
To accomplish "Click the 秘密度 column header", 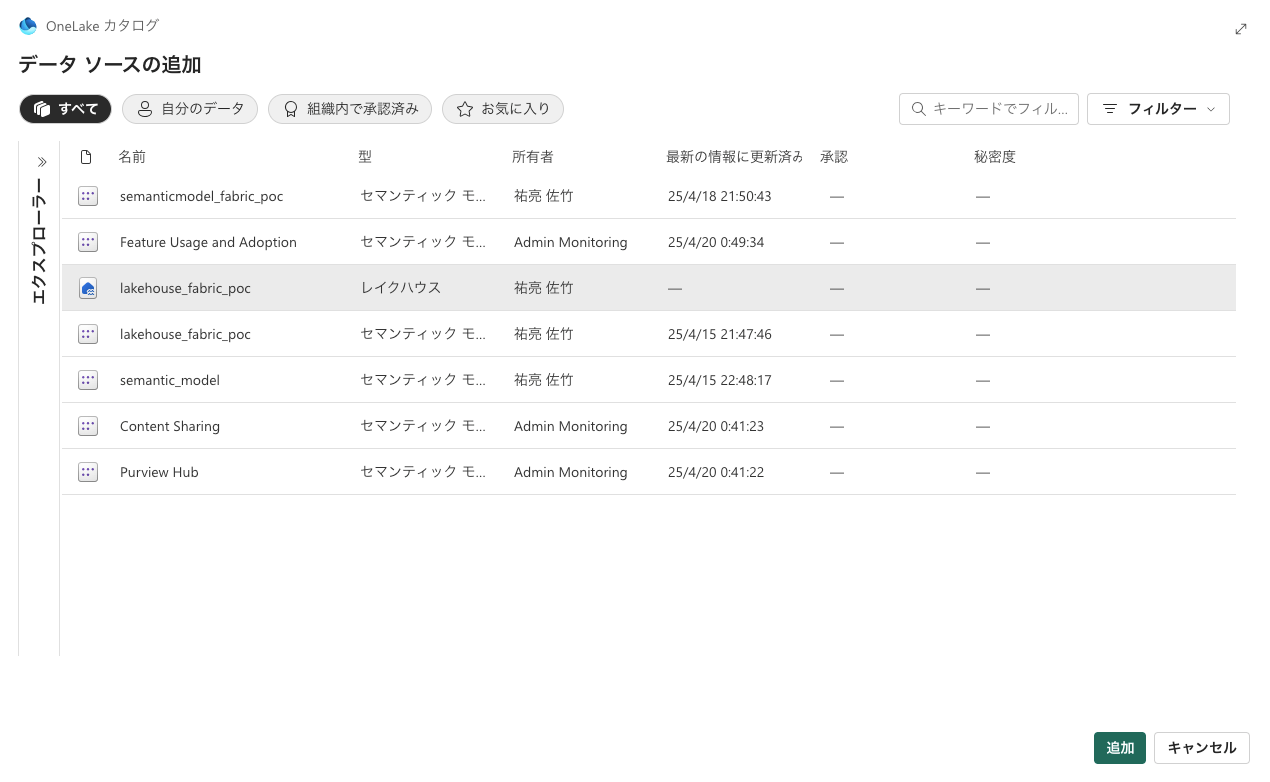I will coord(995,157).
